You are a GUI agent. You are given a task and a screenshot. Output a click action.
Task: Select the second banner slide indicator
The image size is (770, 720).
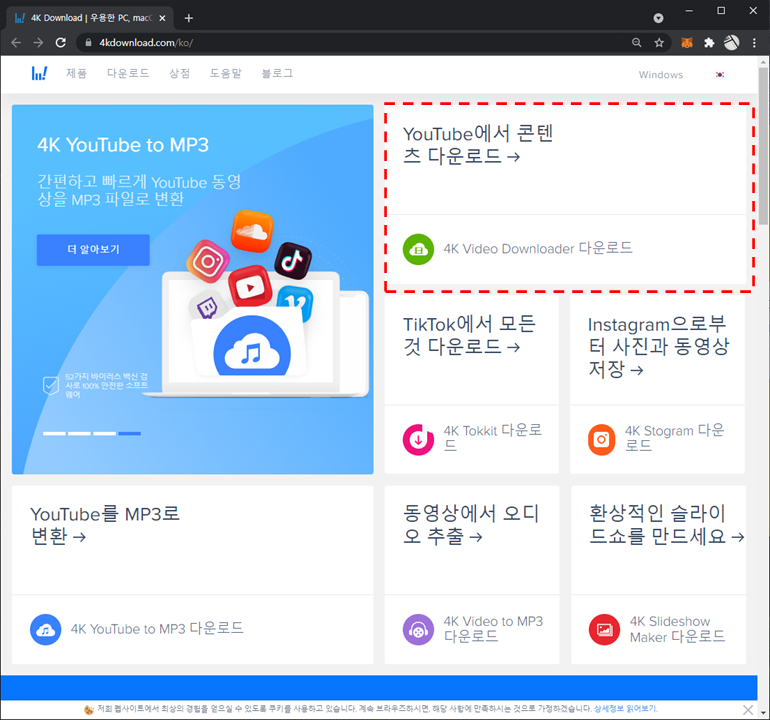point(79,433)
